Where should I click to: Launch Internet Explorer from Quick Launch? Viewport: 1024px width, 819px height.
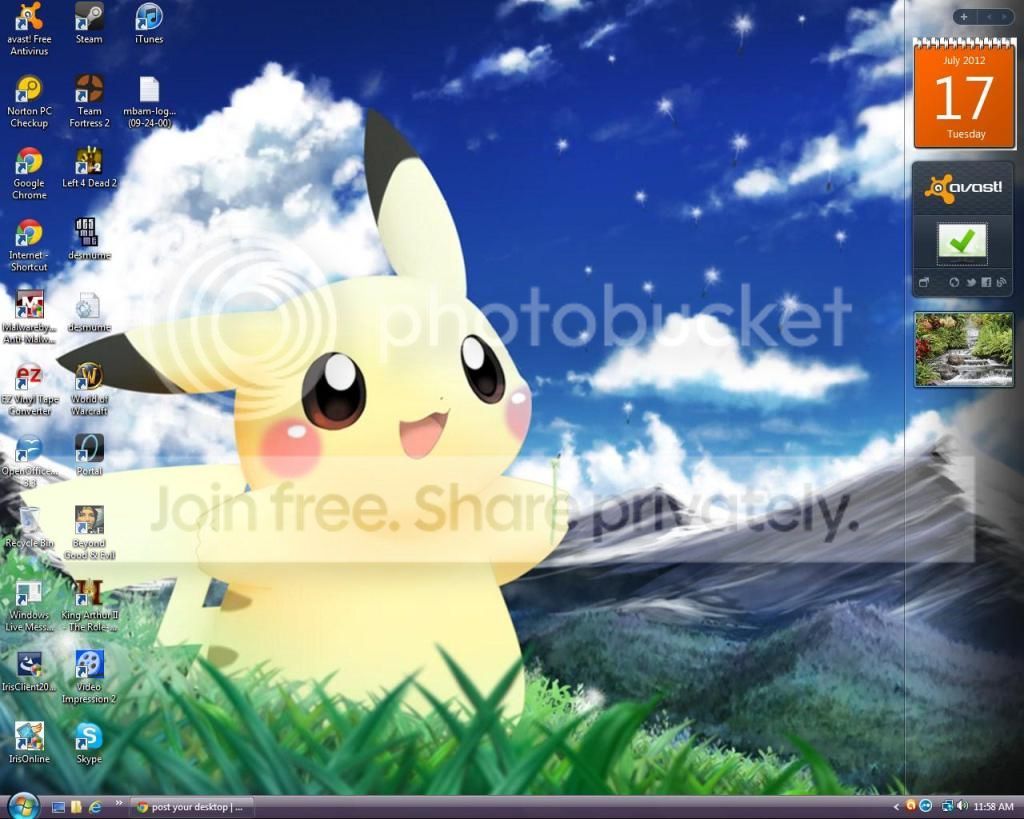(x=95, y=807)
